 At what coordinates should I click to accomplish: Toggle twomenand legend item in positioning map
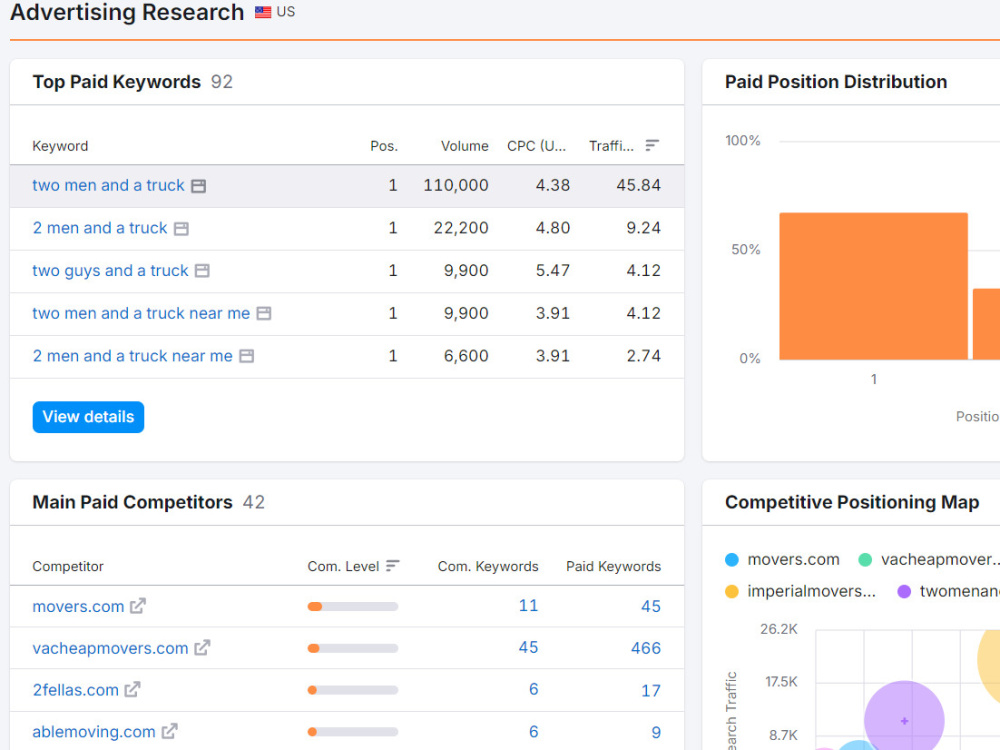[948, 591]
